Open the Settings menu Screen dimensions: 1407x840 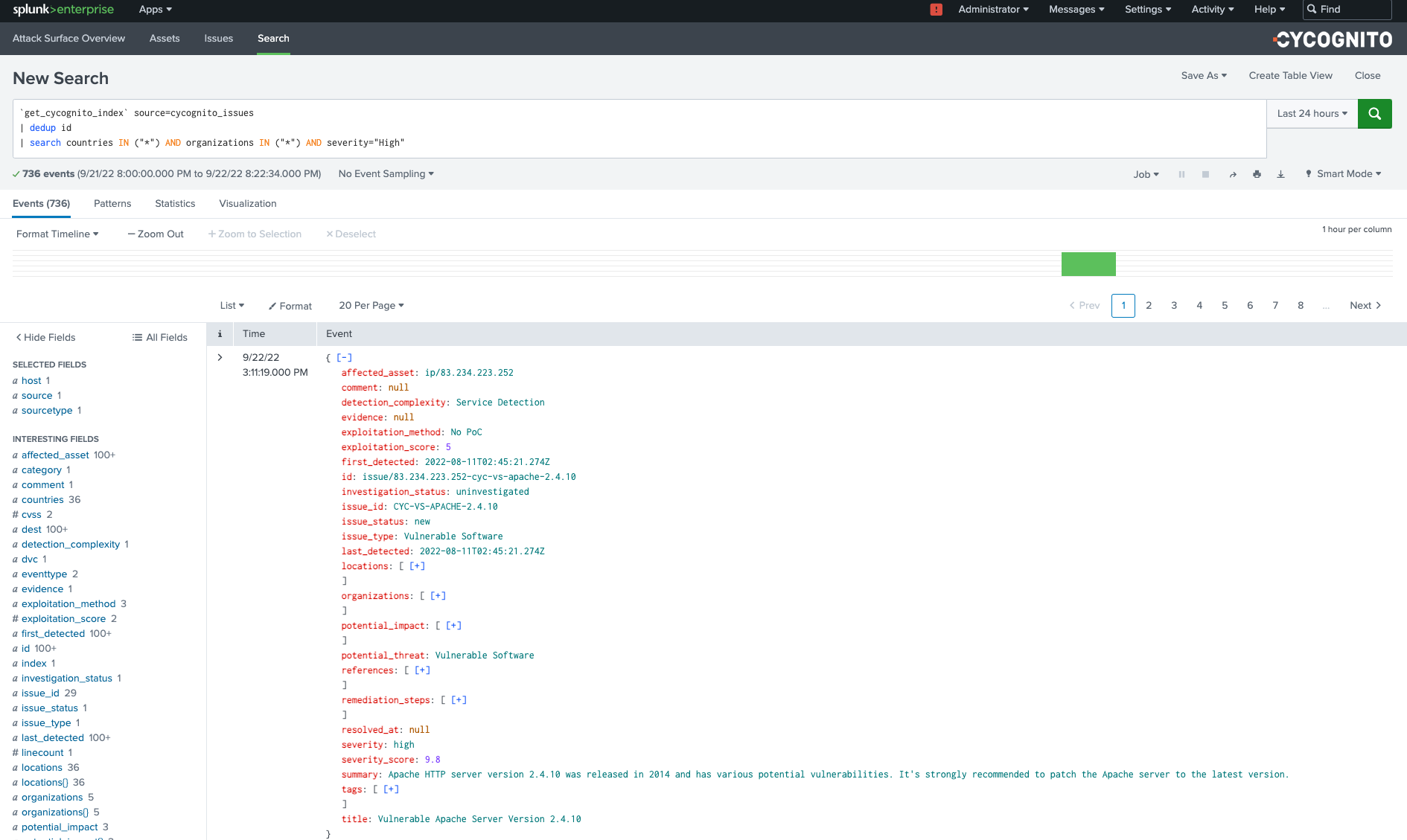click(x=1148, y=10)
